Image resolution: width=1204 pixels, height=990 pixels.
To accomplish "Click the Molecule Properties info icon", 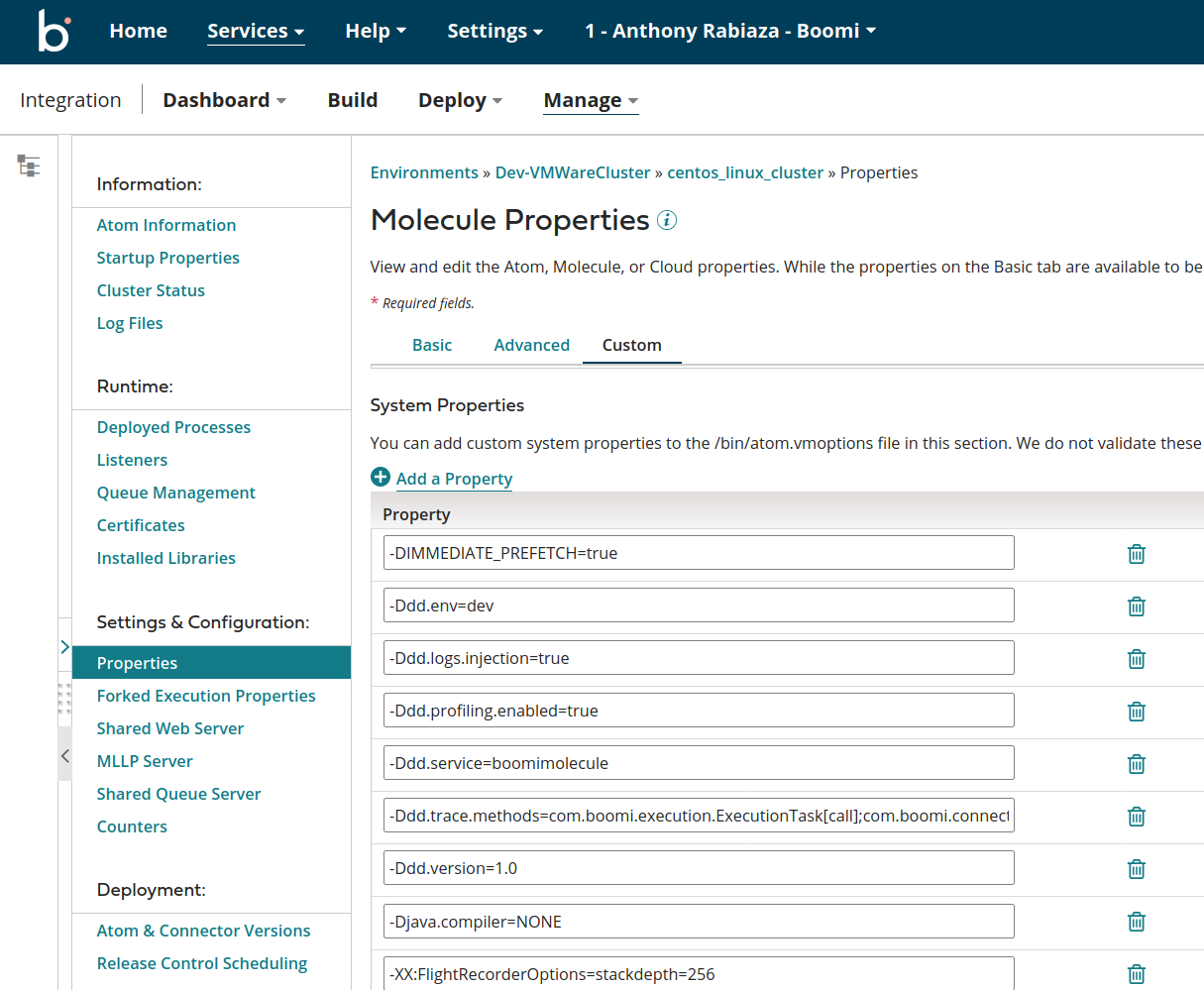I will (x=667, y=220).
